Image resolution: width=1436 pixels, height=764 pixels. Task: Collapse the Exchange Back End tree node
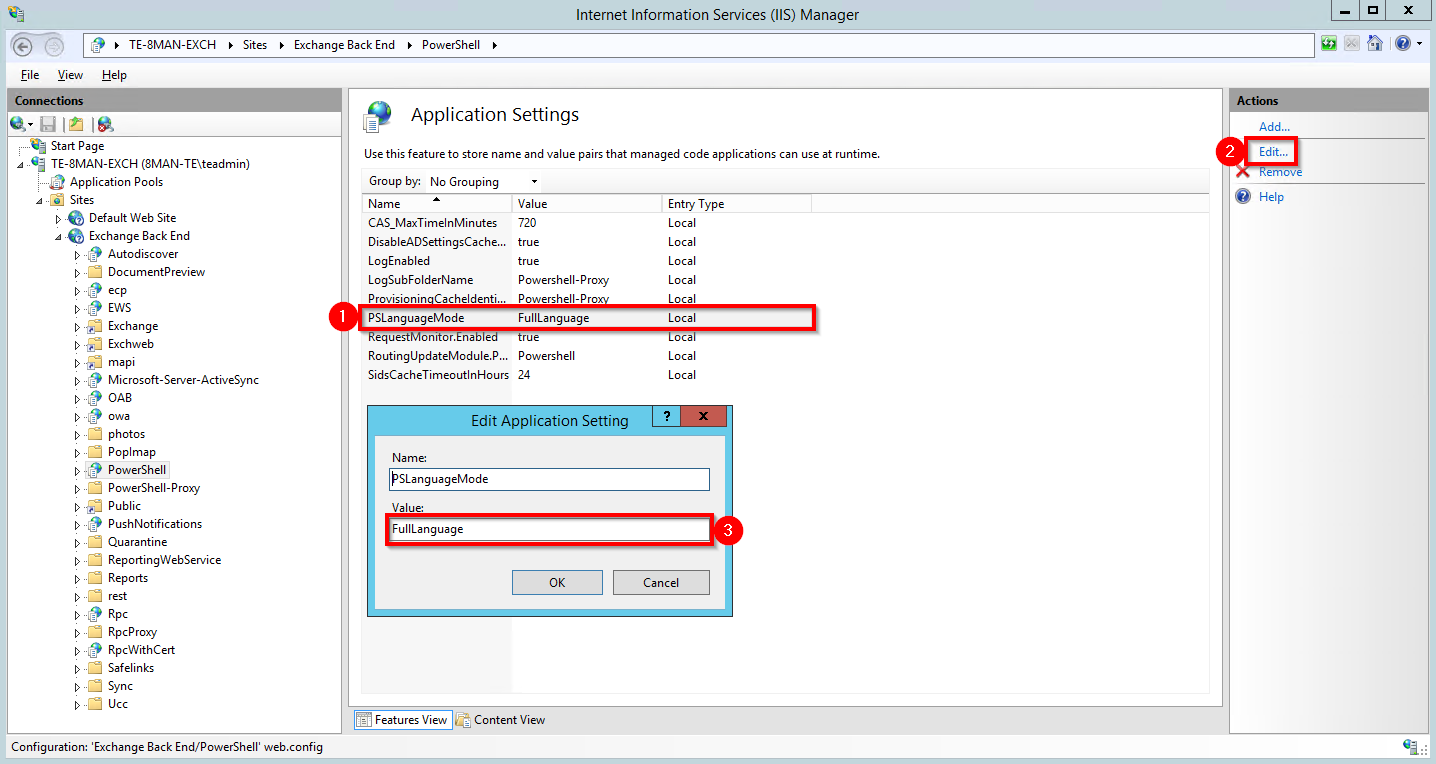click(59, 237)
